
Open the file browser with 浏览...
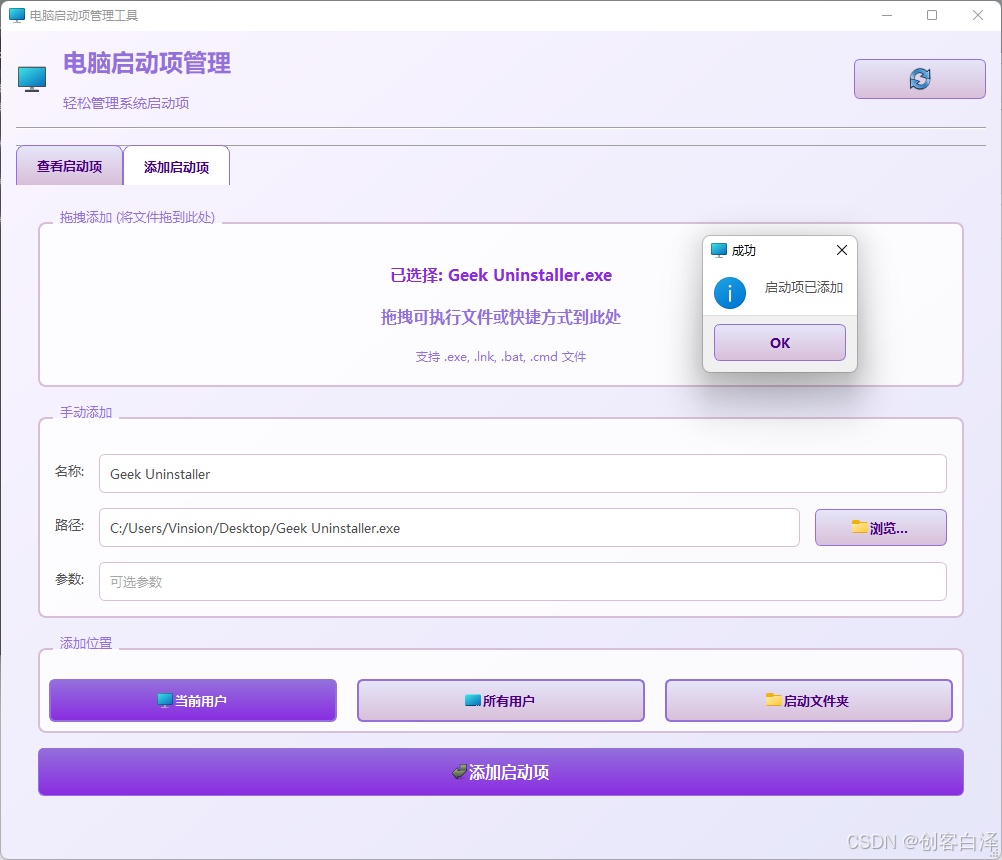pos(881,528)
